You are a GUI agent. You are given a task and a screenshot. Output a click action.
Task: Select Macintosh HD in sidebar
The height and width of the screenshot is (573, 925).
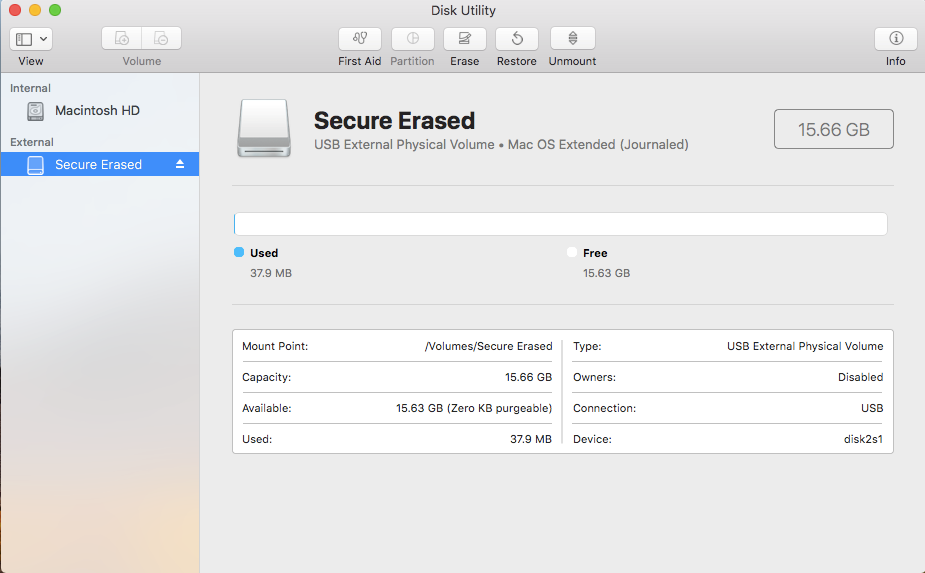pos(100,111)
